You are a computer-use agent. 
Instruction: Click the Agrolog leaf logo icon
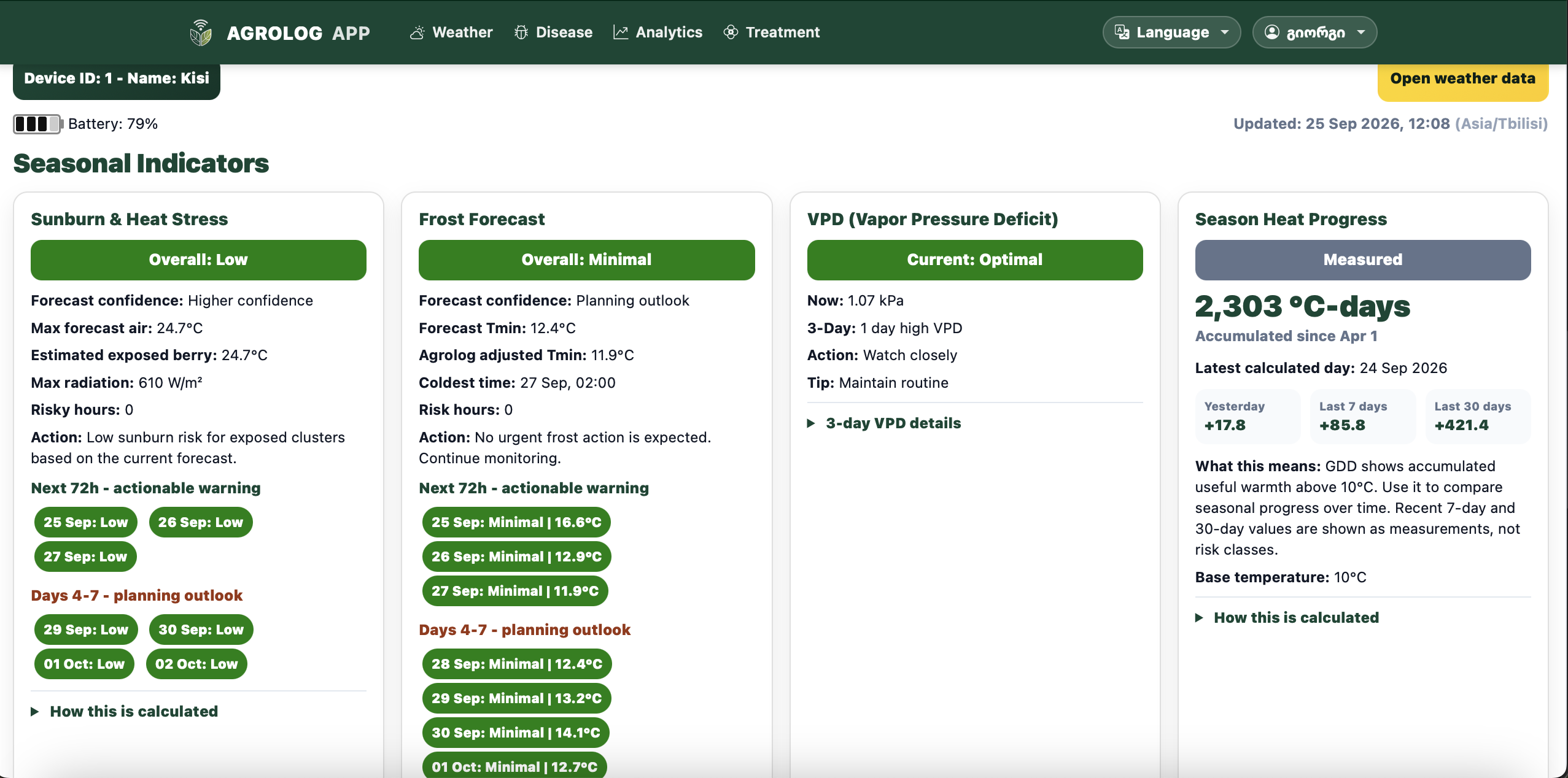201,33
